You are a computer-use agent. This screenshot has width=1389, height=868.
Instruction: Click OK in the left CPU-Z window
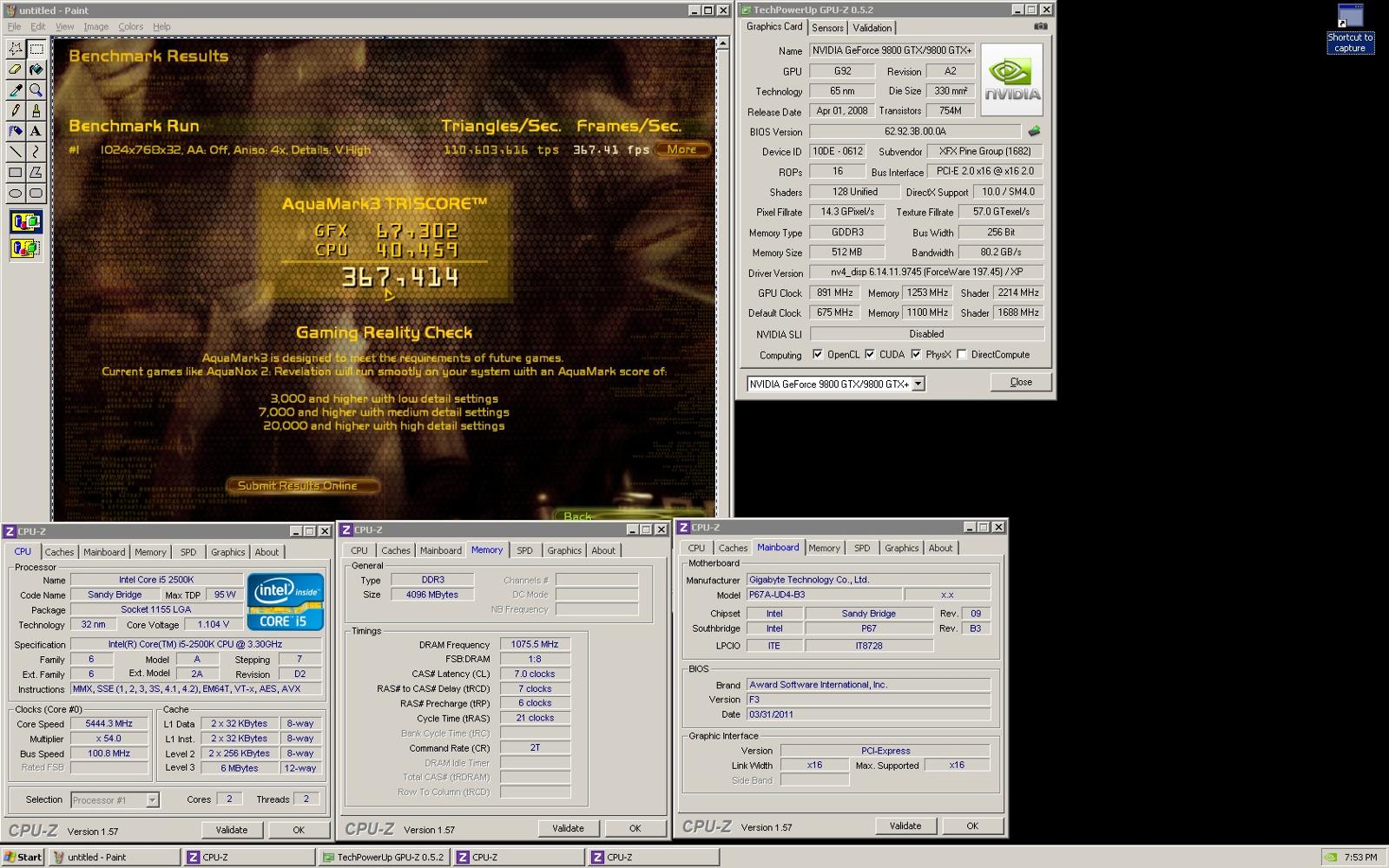pyautogui.click(x=299, y=830)
